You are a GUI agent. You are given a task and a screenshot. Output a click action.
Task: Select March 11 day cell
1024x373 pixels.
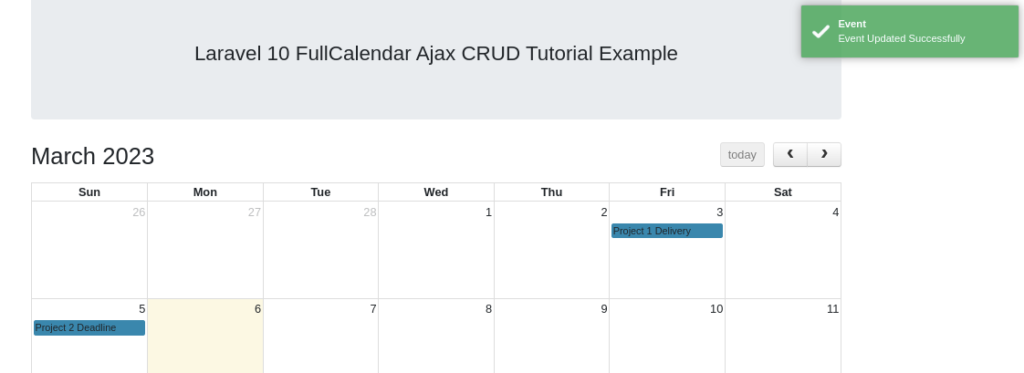(783, 336)
